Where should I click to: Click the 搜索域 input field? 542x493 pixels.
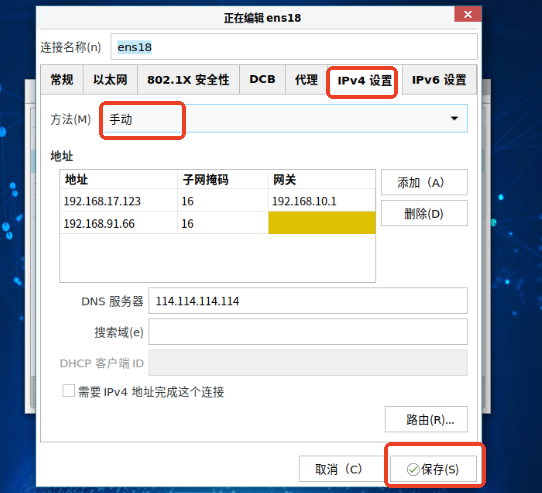pos(308,332)
